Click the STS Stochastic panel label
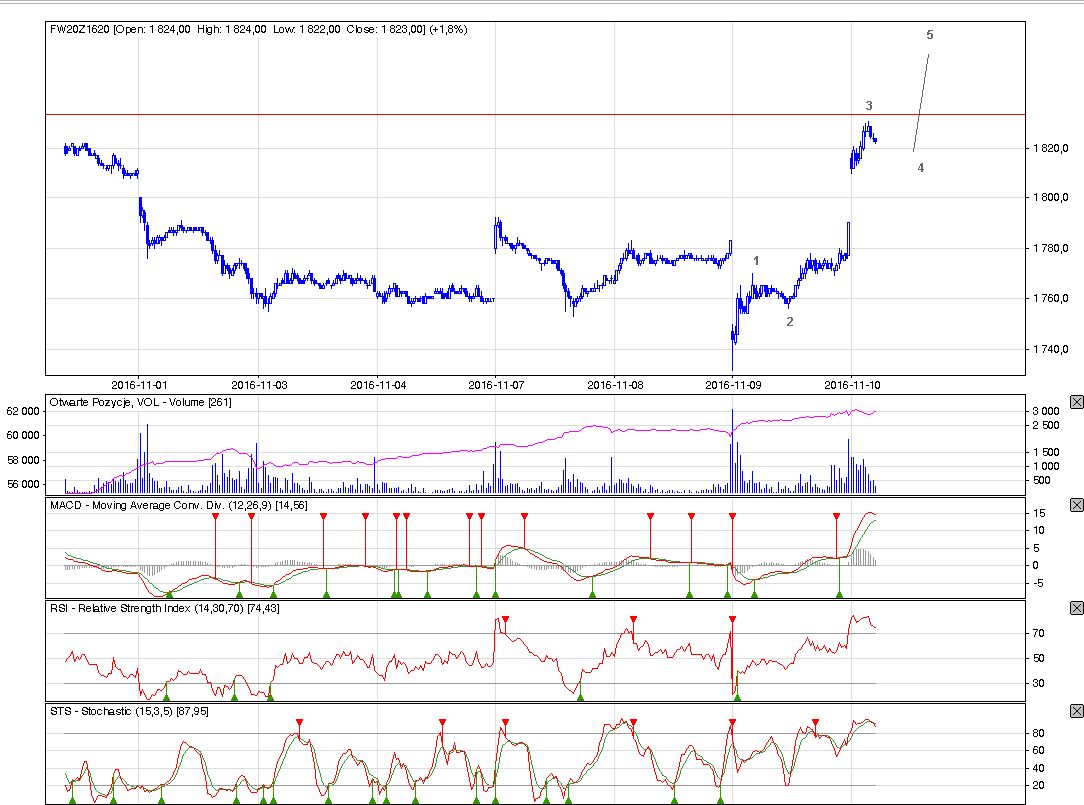The width and height of the screenshot is (1084, 805). [x=129, y=711]
